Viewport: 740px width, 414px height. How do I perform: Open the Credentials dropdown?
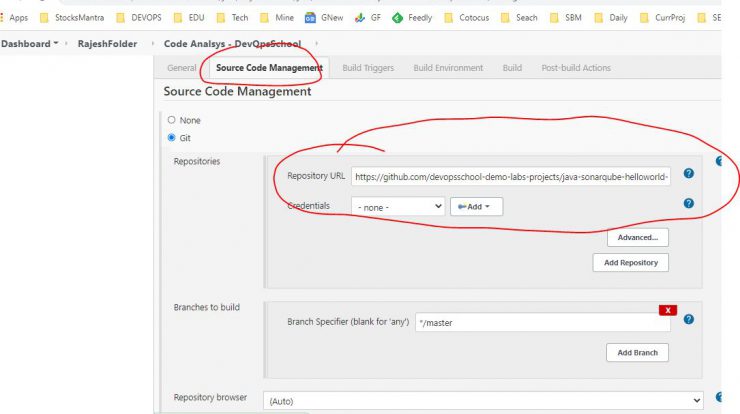click(x=398, y=207)
